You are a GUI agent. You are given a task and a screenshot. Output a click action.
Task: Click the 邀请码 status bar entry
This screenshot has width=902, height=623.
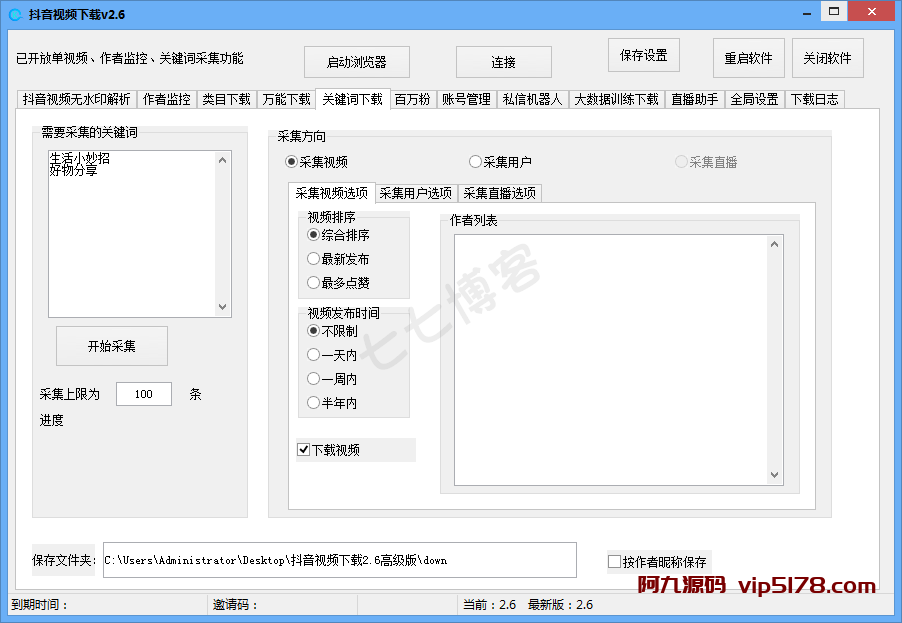236,605
